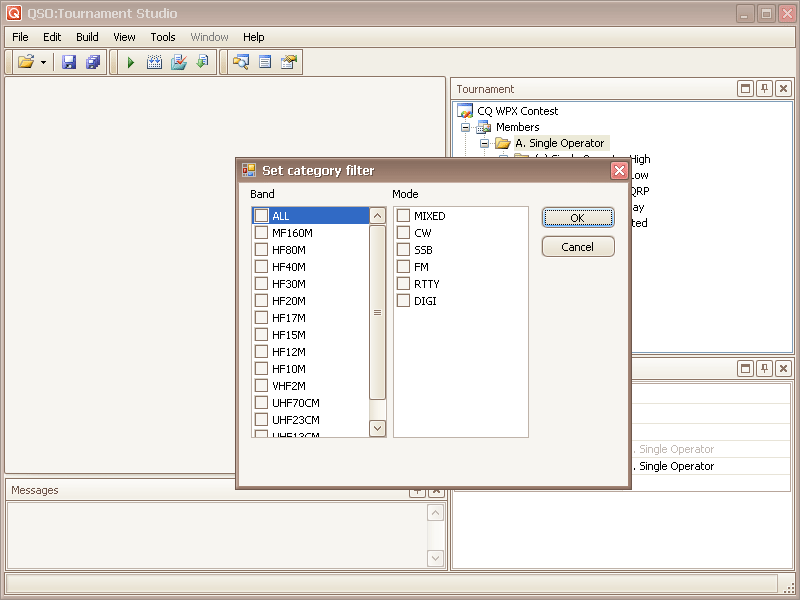
Task: Click the checkmark log toolbar icon
Action: pyautogui.click(x=178, y=62)
